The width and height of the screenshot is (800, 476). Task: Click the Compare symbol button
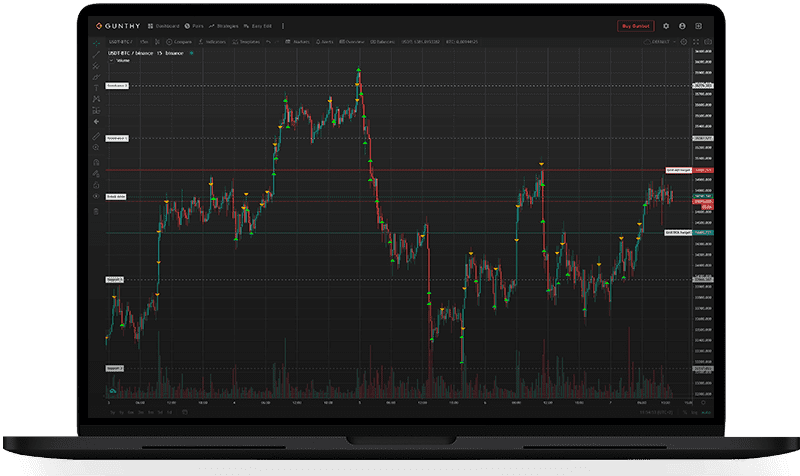181,42
